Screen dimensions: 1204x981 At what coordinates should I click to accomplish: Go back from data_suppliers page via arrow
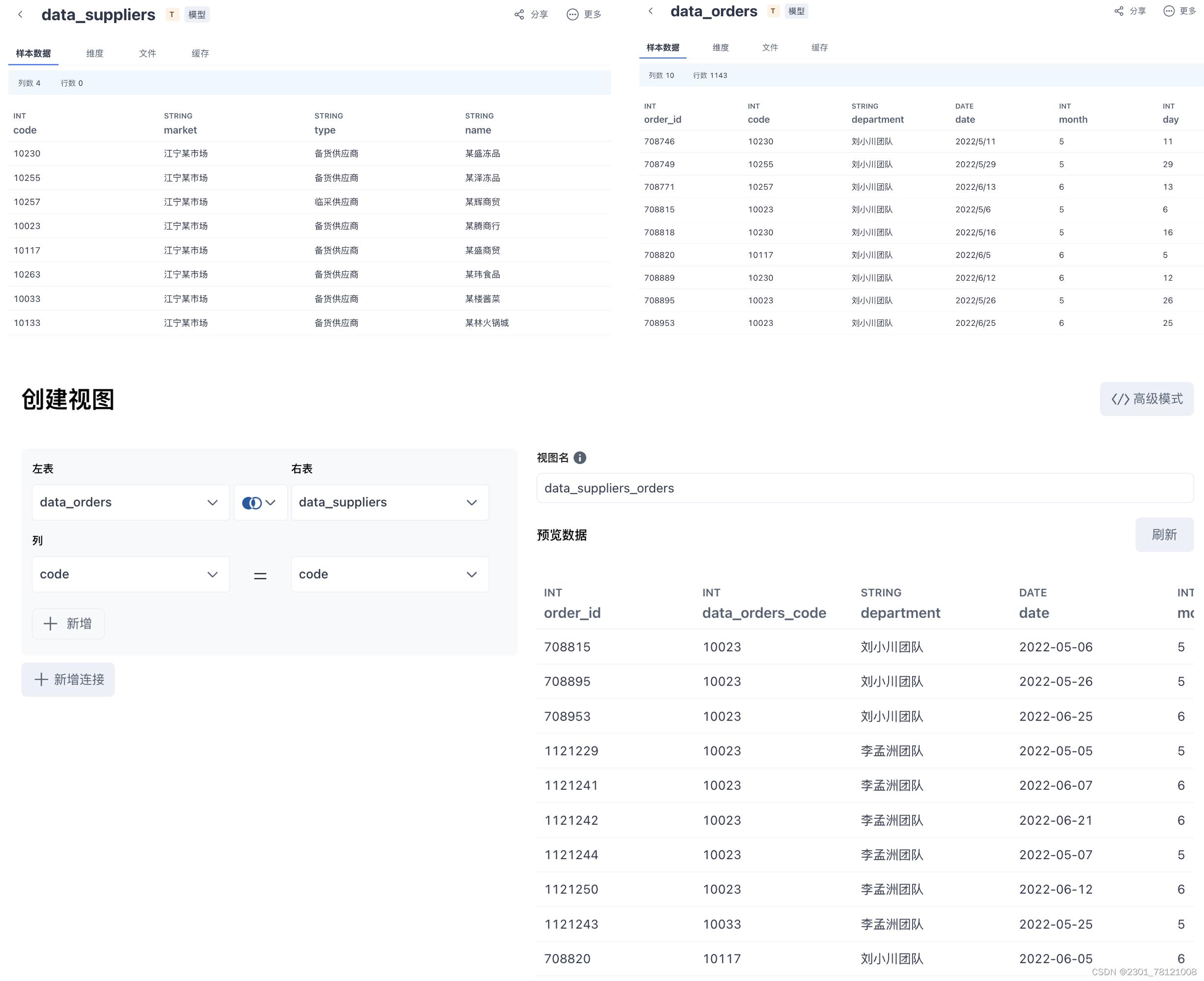(x=20, y=15)
